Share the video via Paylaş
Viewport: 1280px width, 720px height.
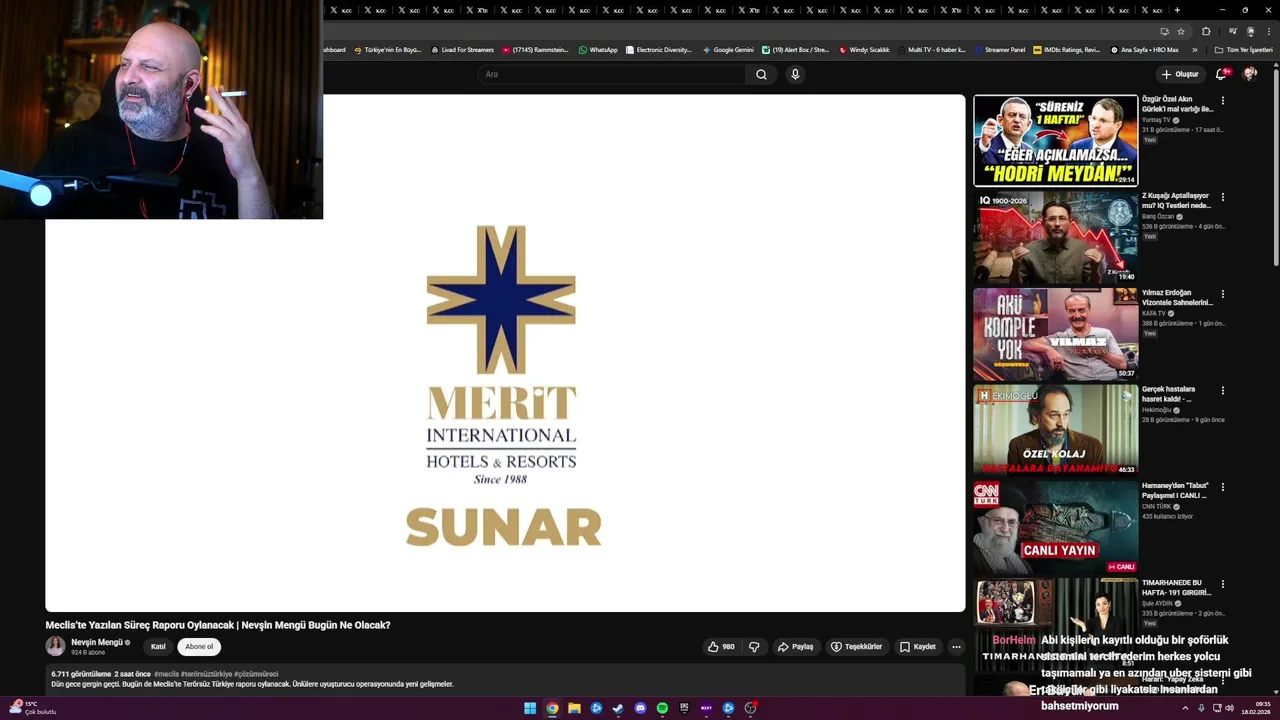796,647
